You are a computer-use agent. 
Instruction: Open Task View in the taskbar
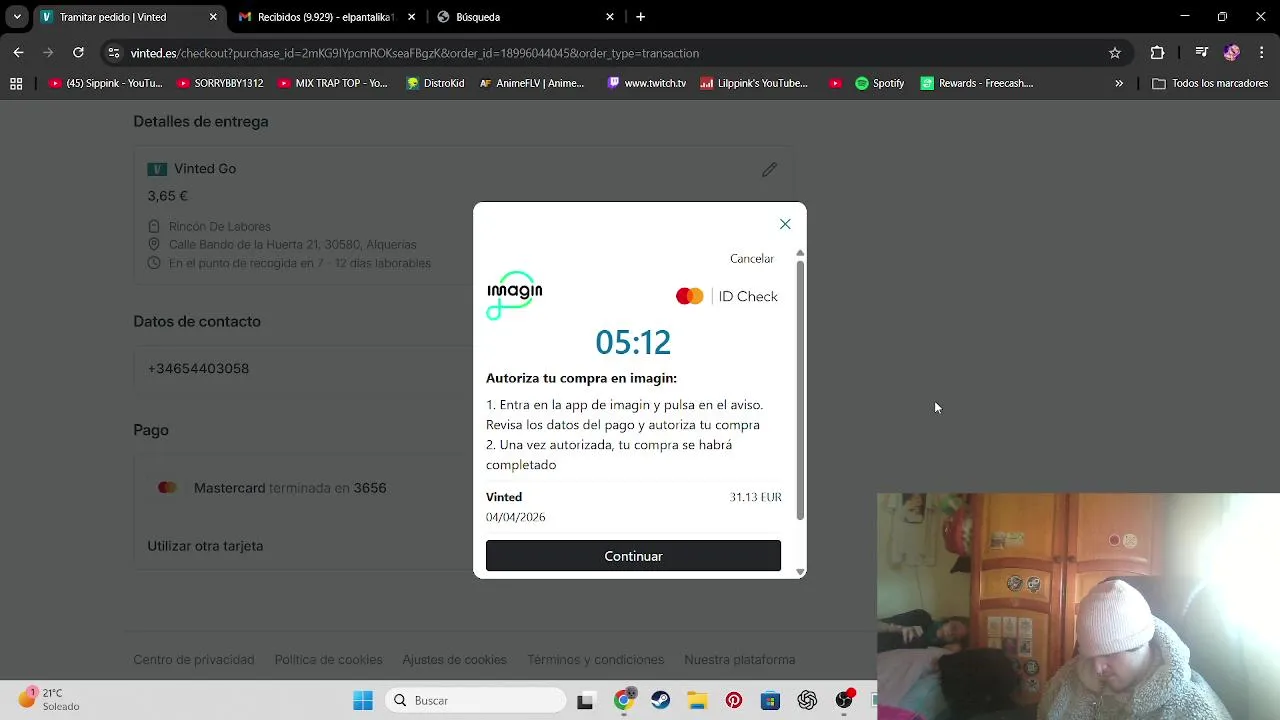(x=585, y=700)
